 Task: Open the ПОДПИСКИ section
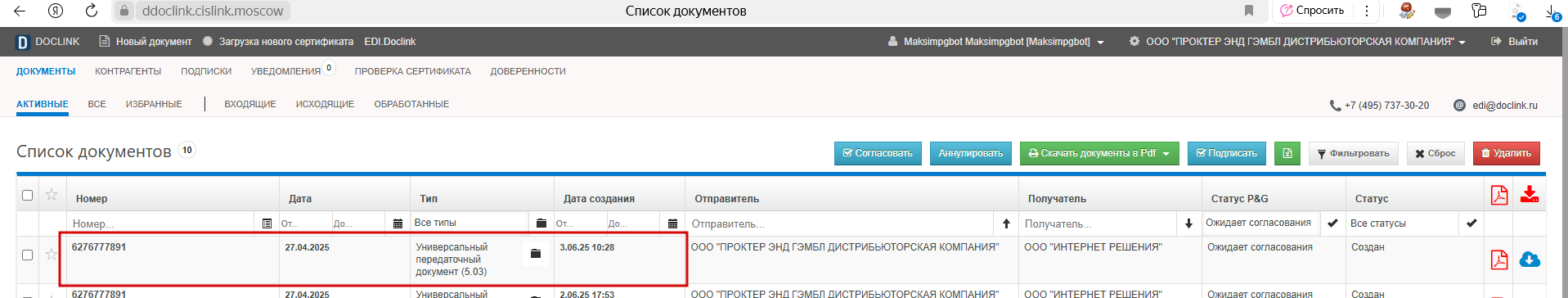(x=206, y=71)
